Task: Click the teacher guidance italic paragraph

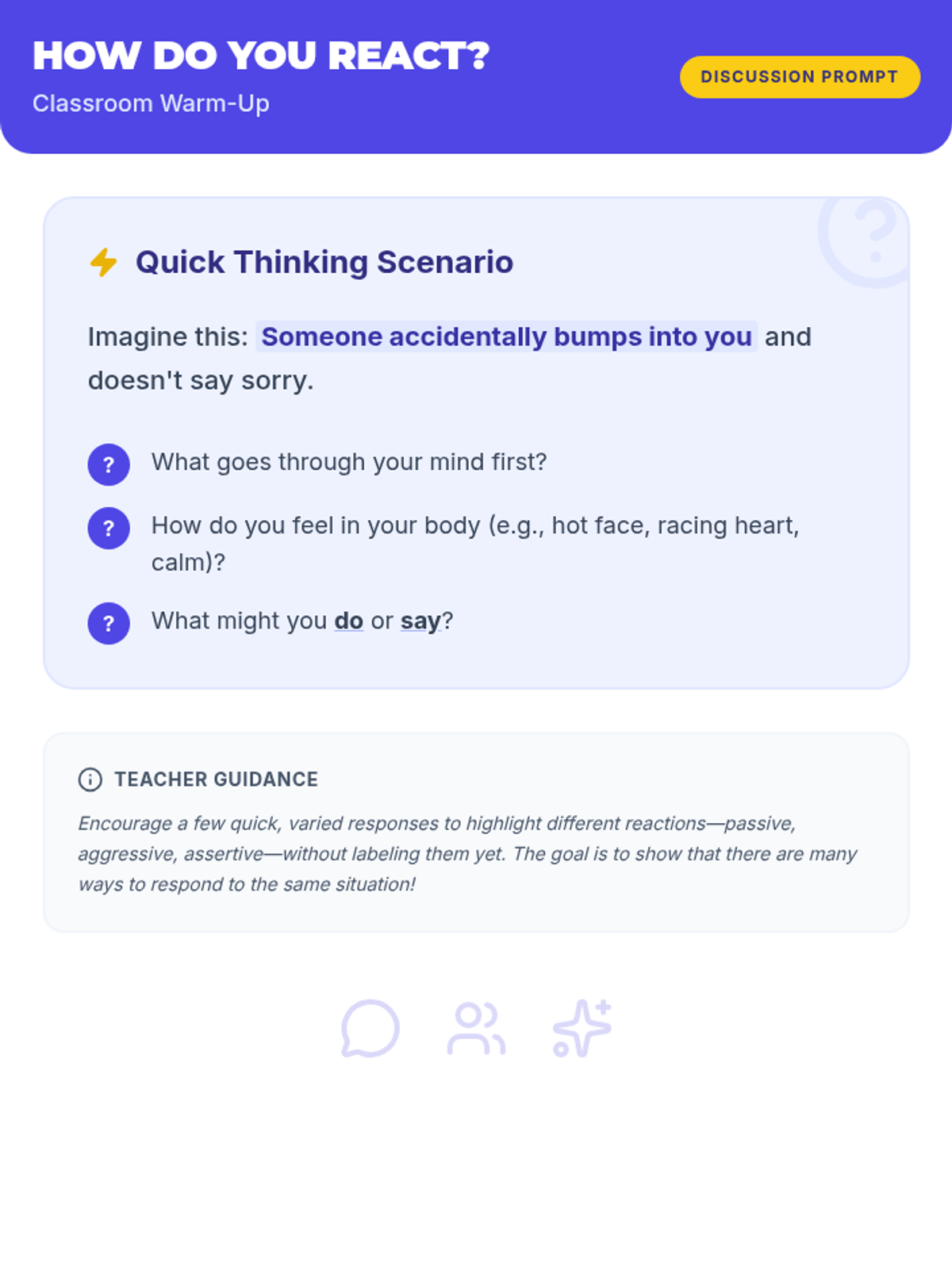Action: click(468, 854)
